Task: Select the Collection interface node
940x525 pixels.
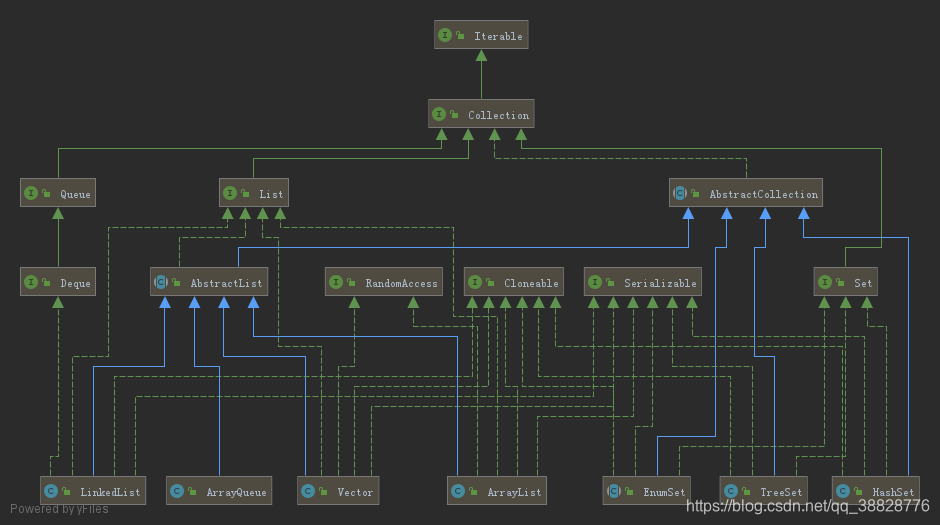Action: [x=481, y=114]
